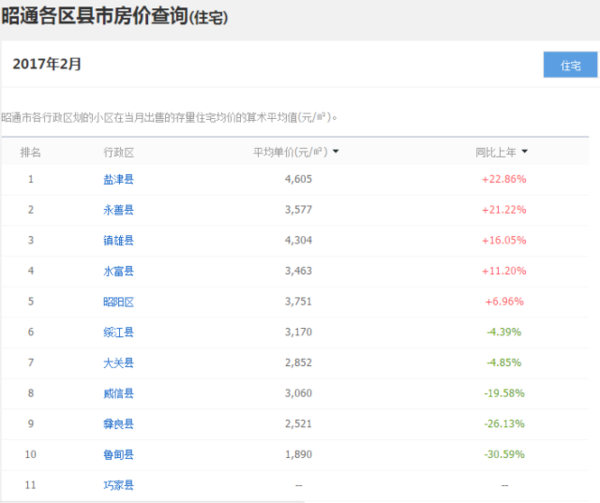Open the 巧家县 link in row 11

pyautogui.click(x=118, y=485)
